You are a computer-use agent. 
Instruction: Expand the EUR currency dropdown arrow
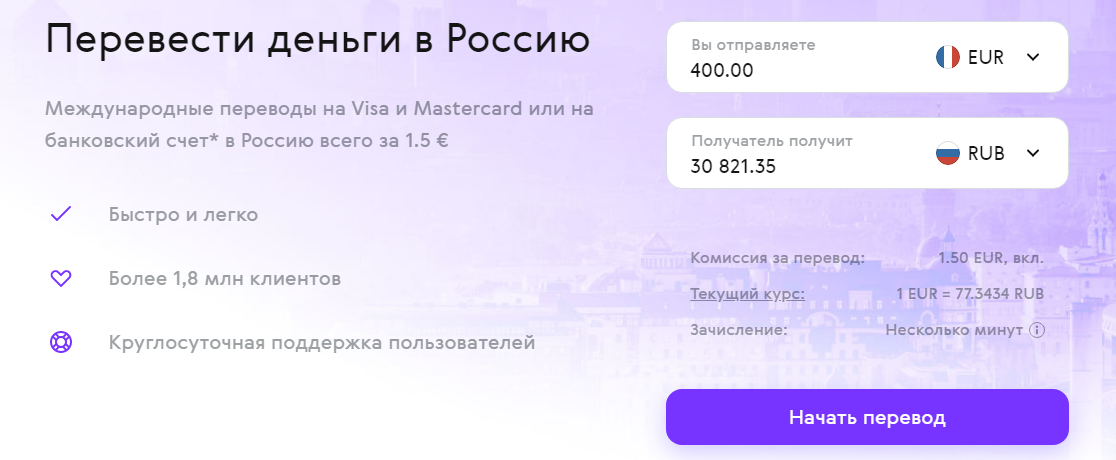tap(1034, 57)
